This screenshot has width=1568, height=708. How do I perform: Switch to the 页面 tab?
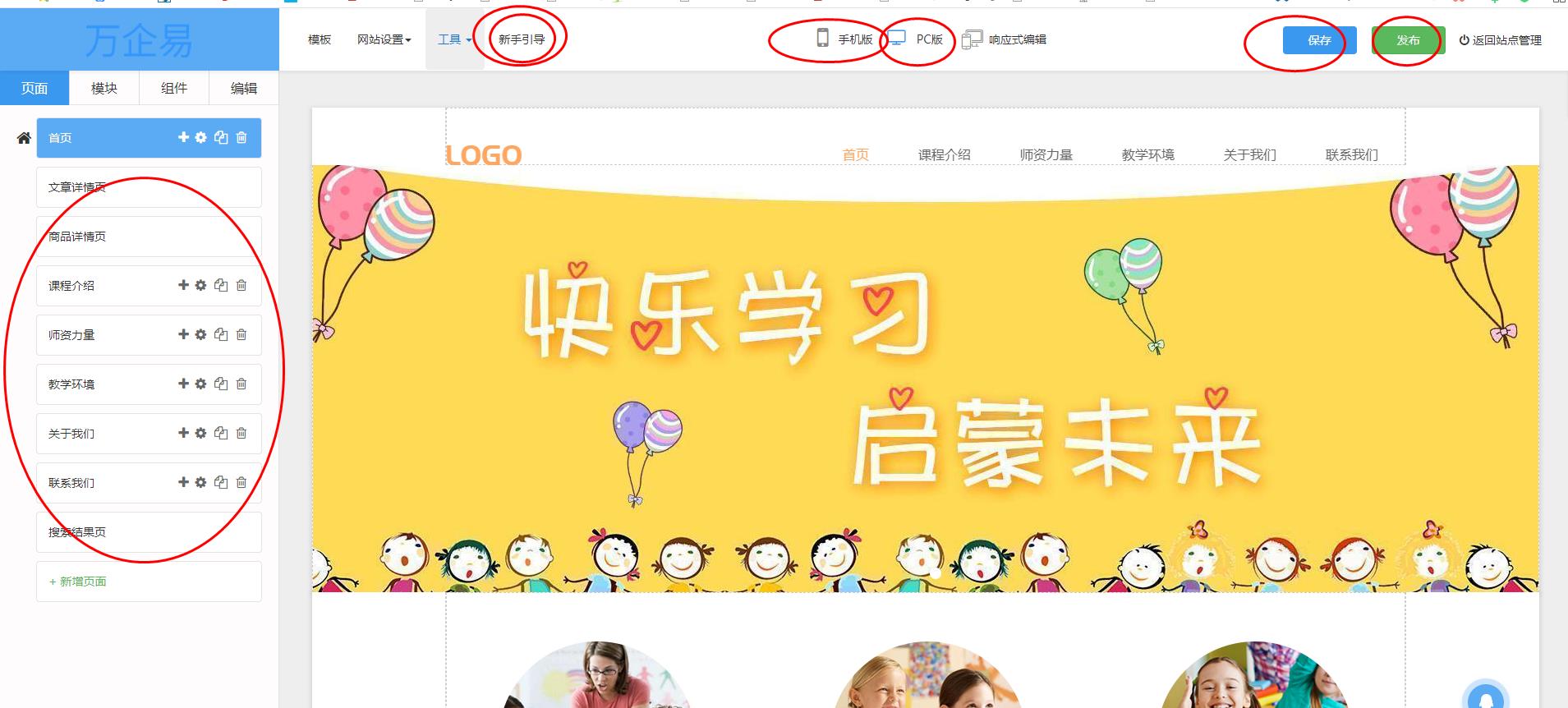[x=34, y=88]
